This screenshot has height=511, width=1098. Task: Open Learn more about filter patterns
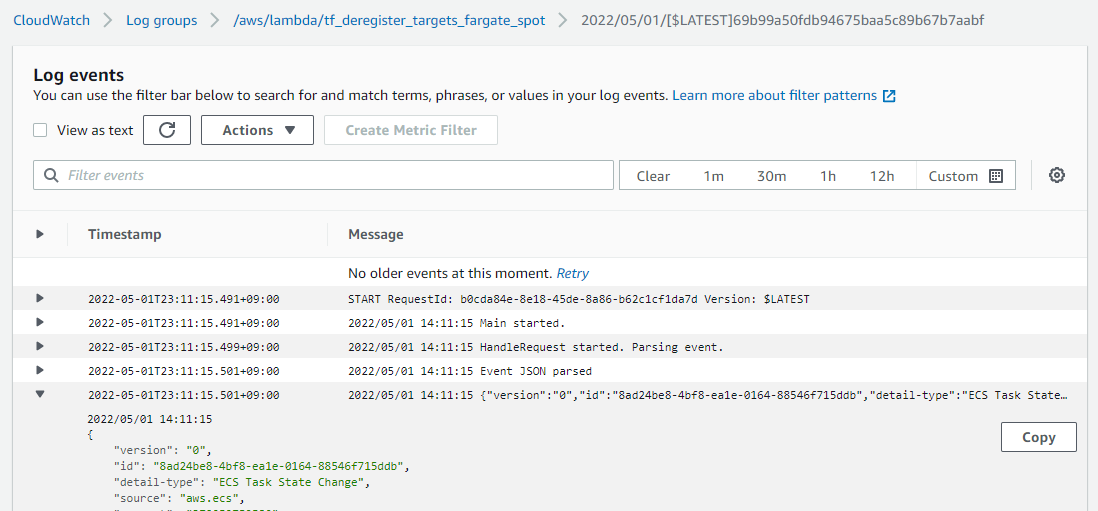774,95
